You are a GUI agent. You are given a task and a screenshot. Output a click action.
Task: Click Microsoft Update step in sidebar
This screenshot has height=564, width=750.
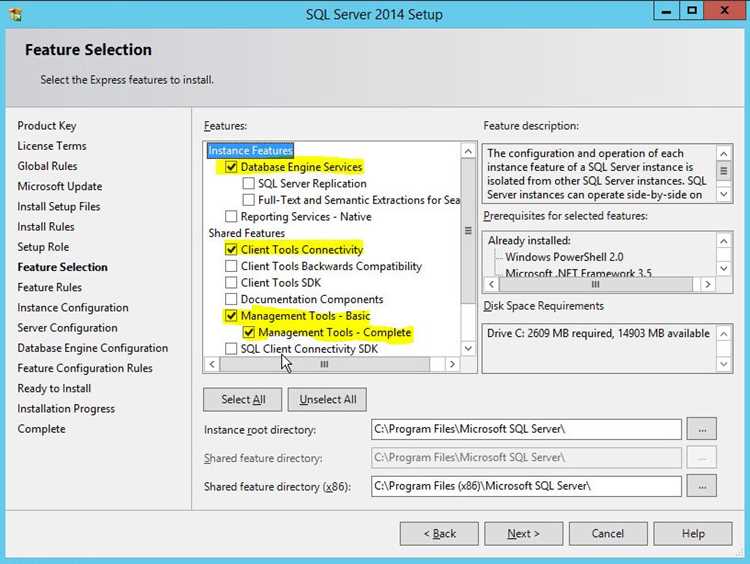pyautogui.click(x=60, y=186)
